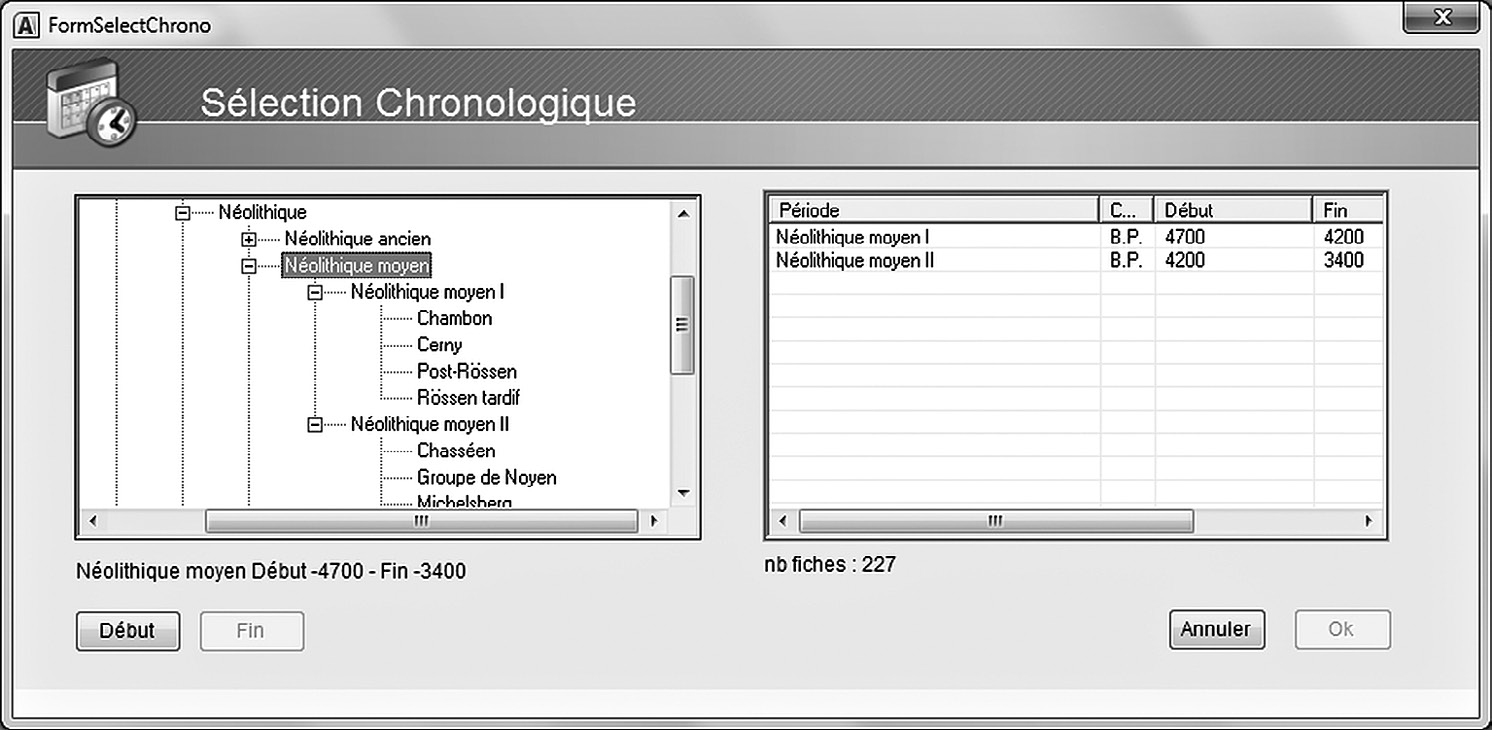Collapse the Néolithique moyen II node
This screenshot has width=1492, height=730.
coord(315,424)
